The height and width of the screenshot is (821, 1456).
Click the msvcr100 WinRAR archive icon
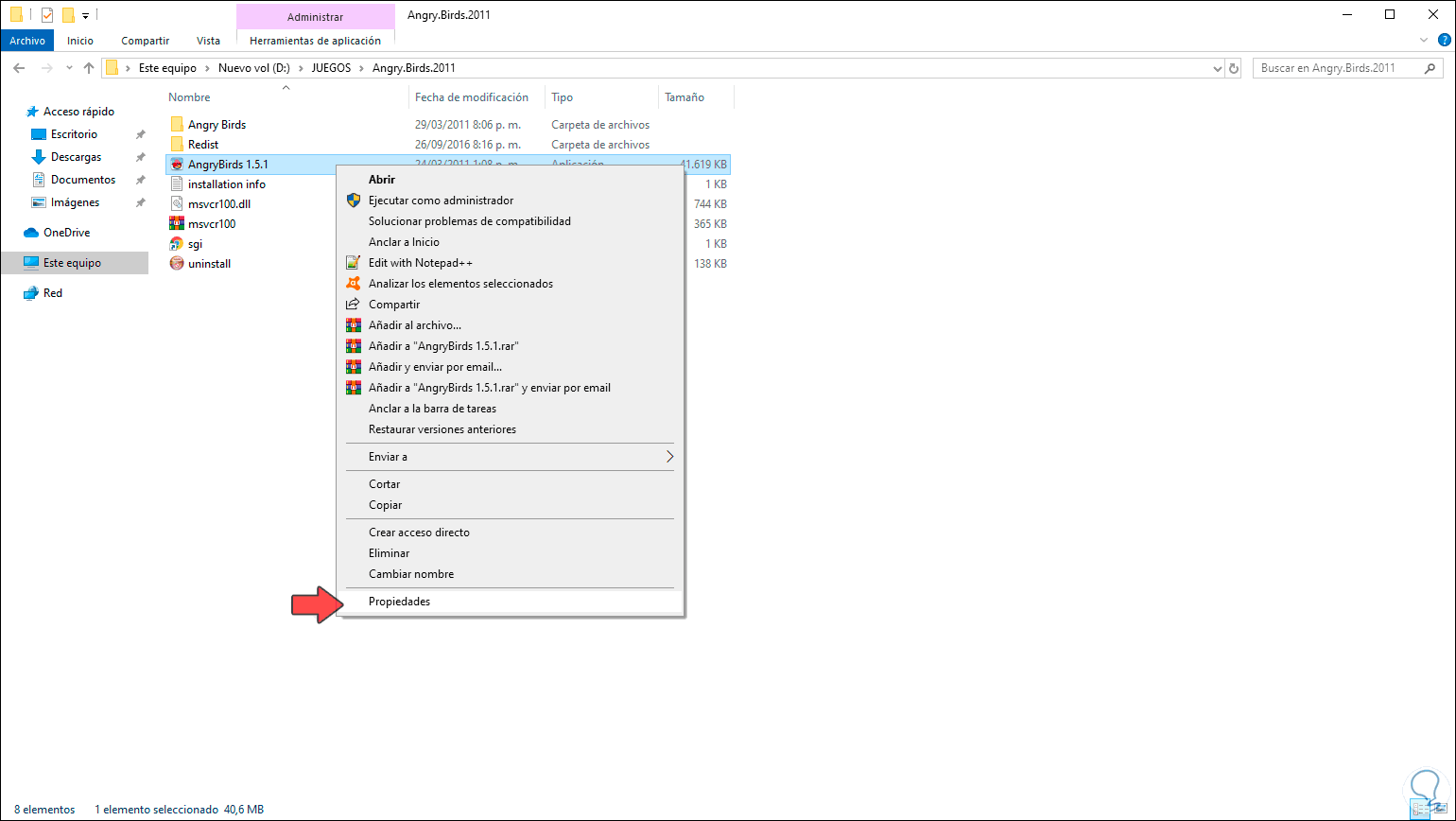(x=177, y=224)
